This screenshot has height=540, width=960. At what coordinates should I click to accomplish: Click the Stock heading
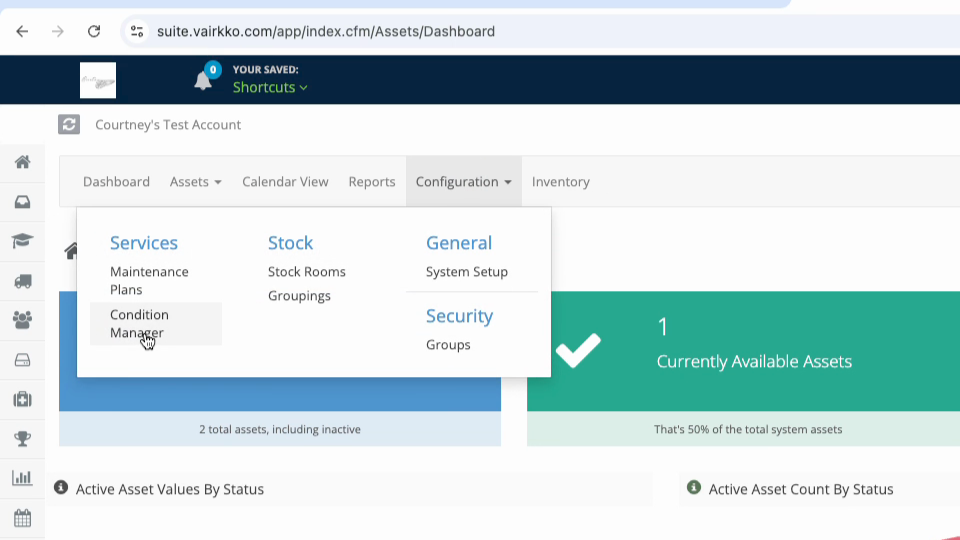(290, 243)
